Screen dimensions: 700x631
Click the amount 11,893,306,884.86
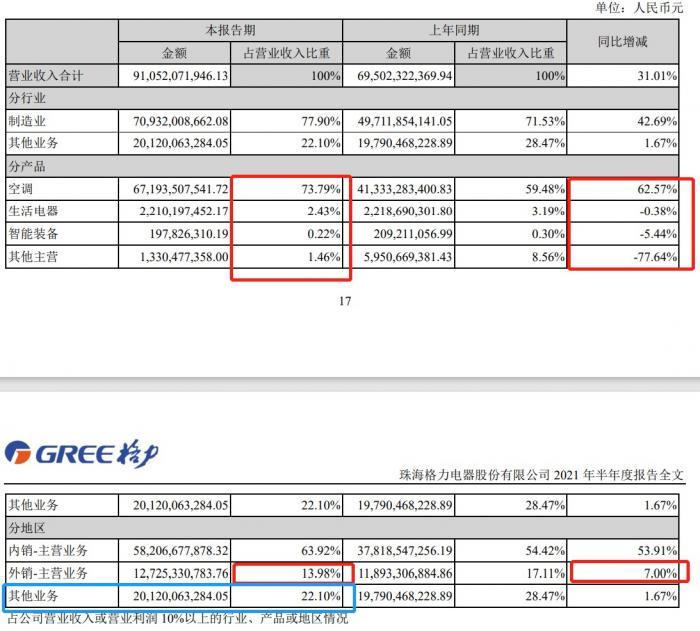click(x=404, y=573)
